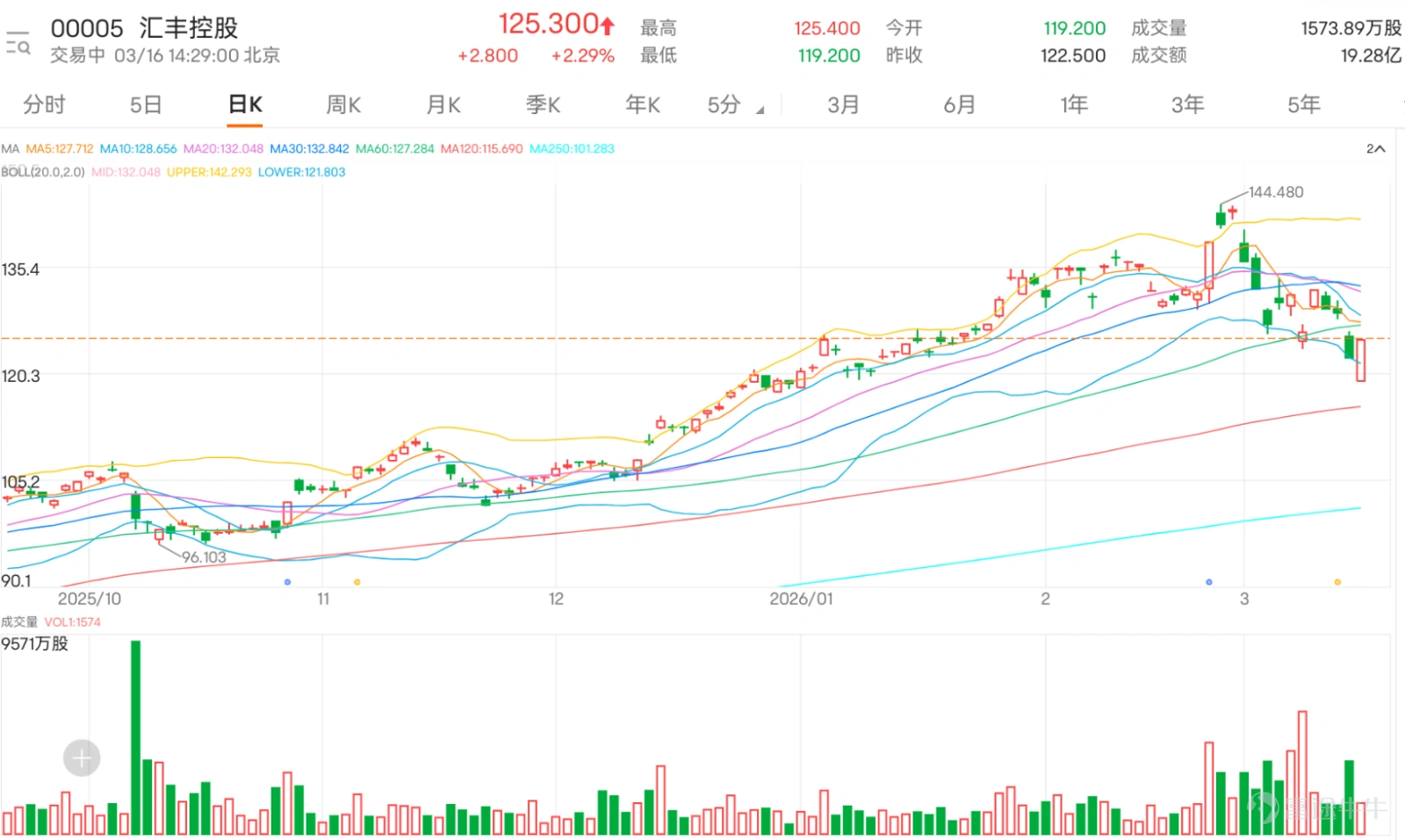Screen dimensions: 1405x840
Task: Click the trading status 交易中 03/16 14:29:00
Action: pyautogui.click(x=165, y=55)
